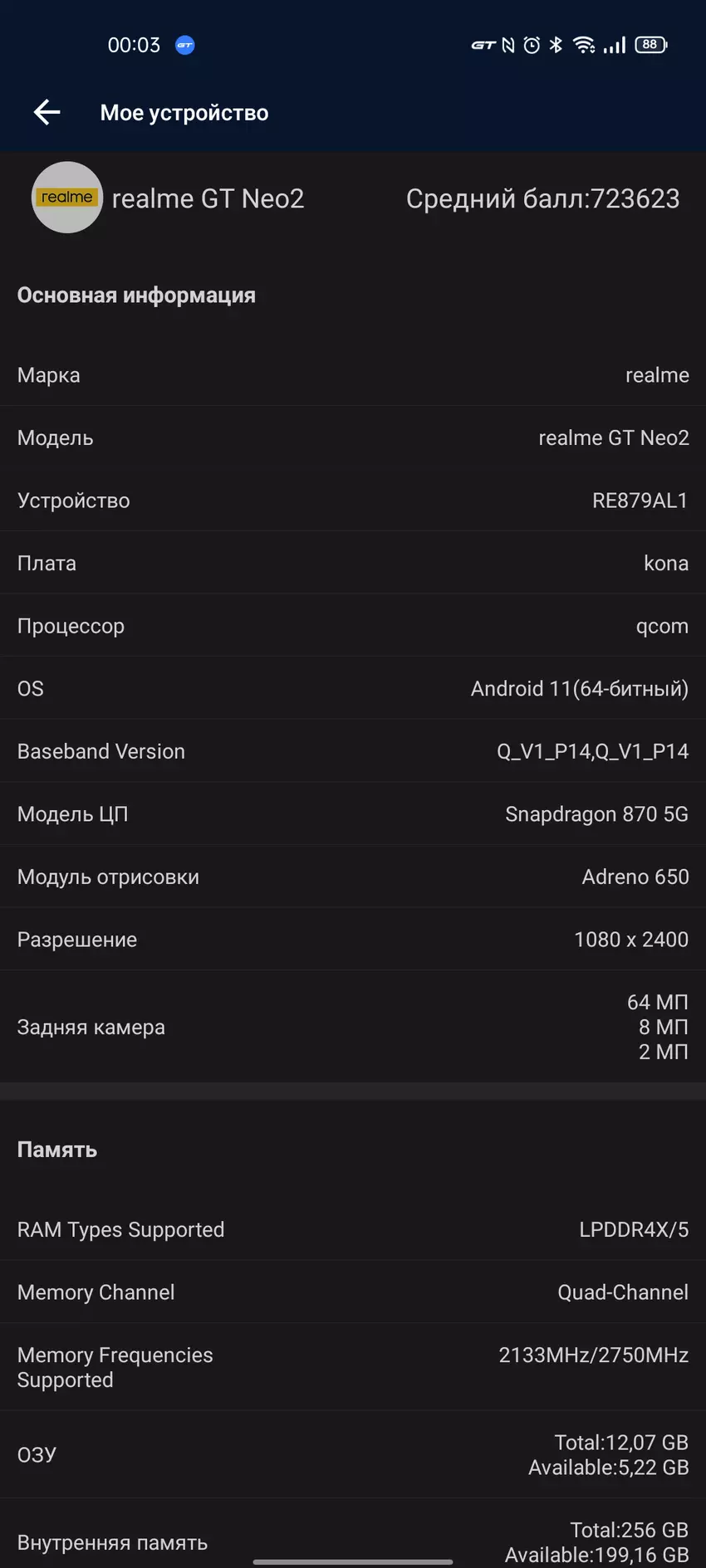This screenshot has height=1568, width=706.
Task: Tap the battery level indicator
Action: click(x=650, y=45)
